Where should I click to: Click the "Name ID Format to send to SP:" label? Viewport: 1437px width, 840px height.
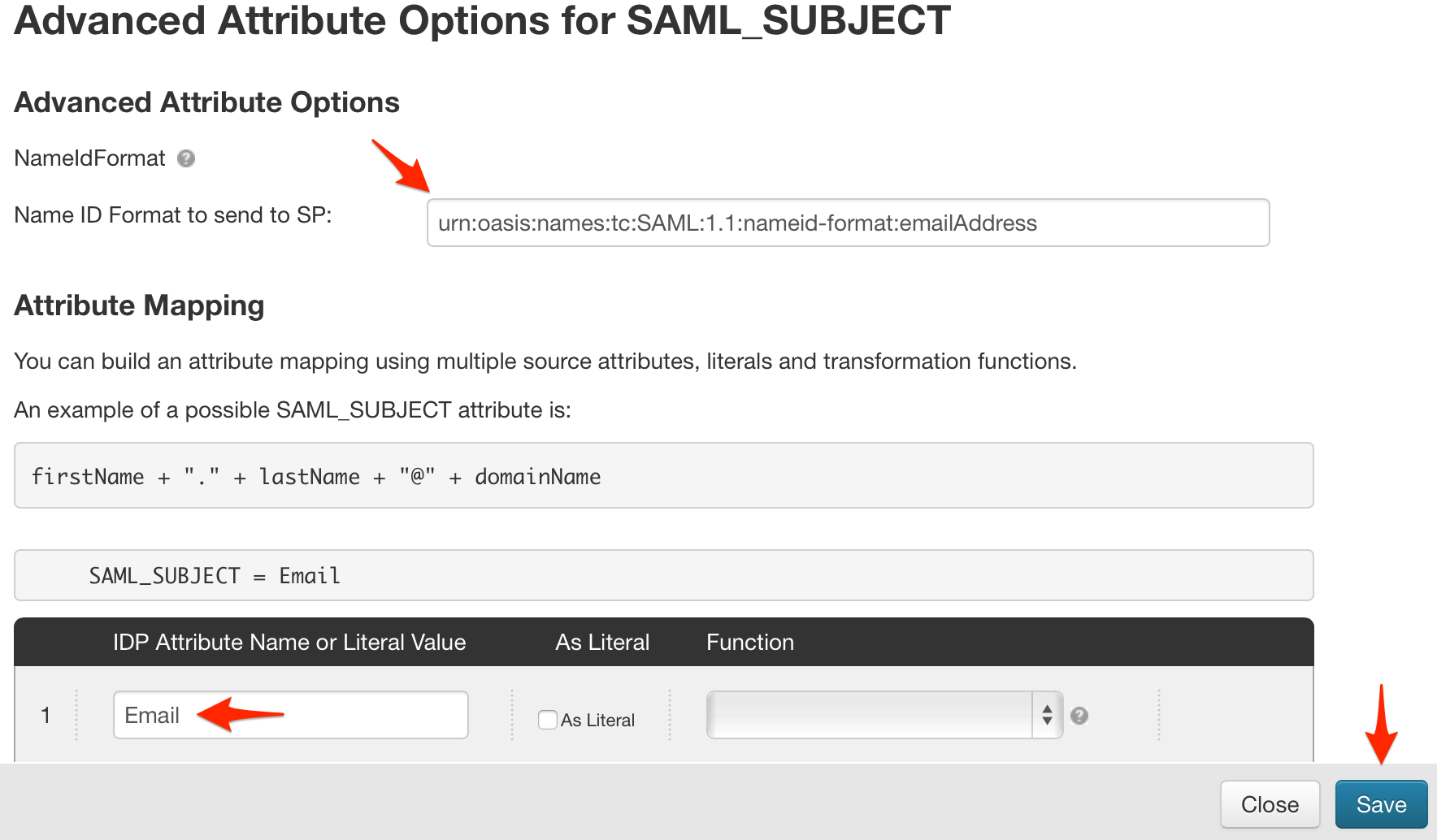173,215
